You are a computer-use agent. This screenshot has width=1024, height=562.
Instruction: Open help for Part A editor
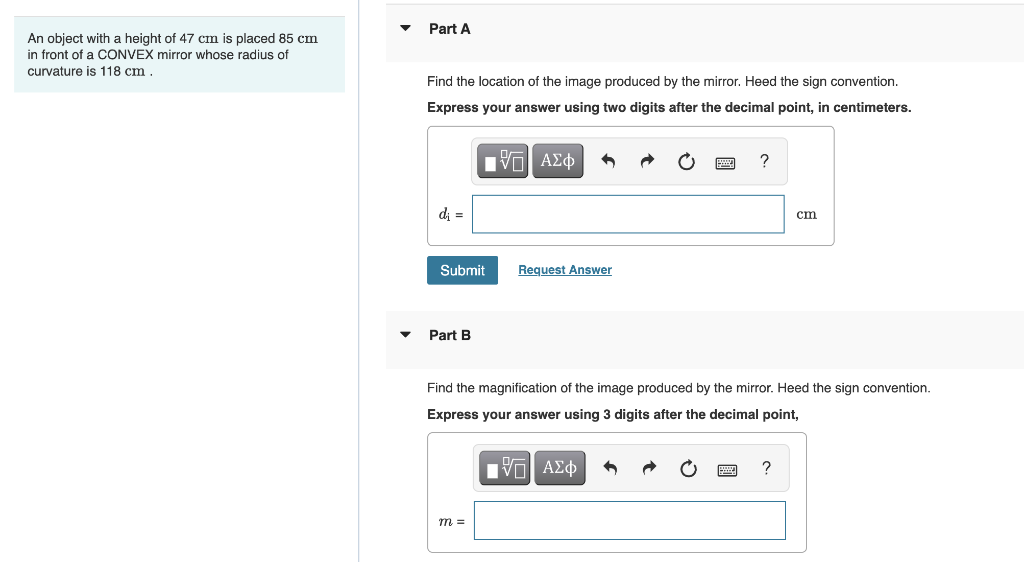[764, 161]
